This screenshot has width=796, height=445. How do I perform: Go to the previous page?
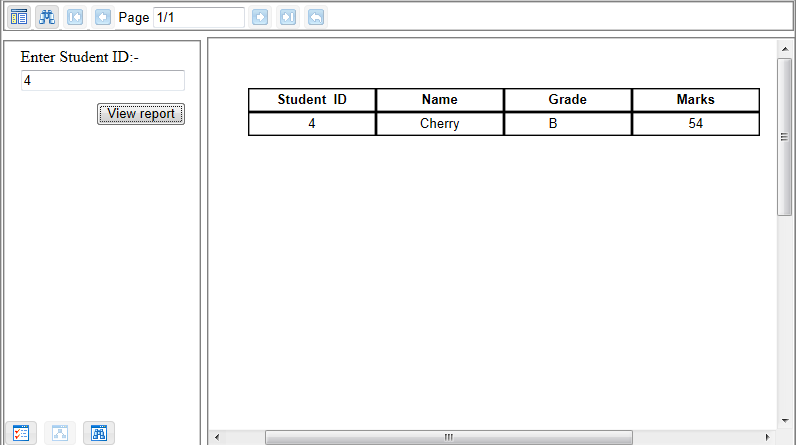103,17
